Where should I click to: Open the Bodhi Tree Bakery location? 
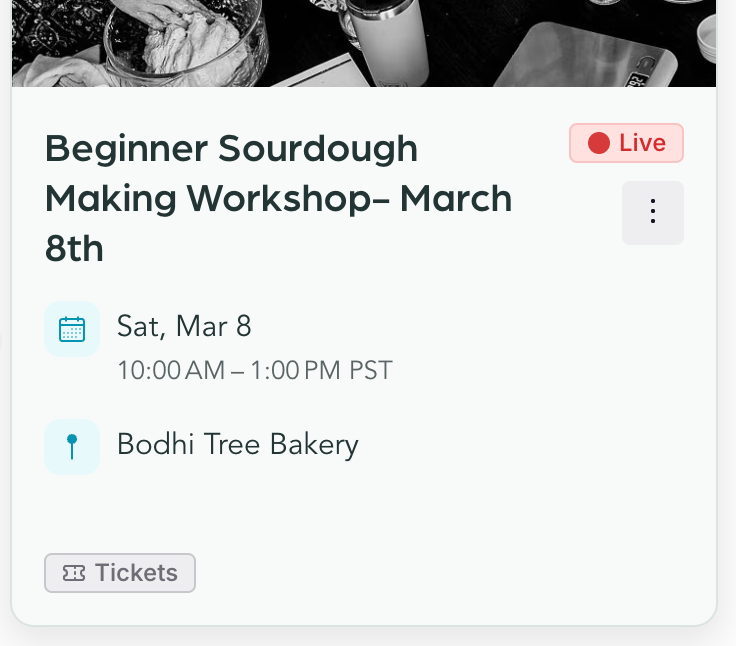(237, 444)
